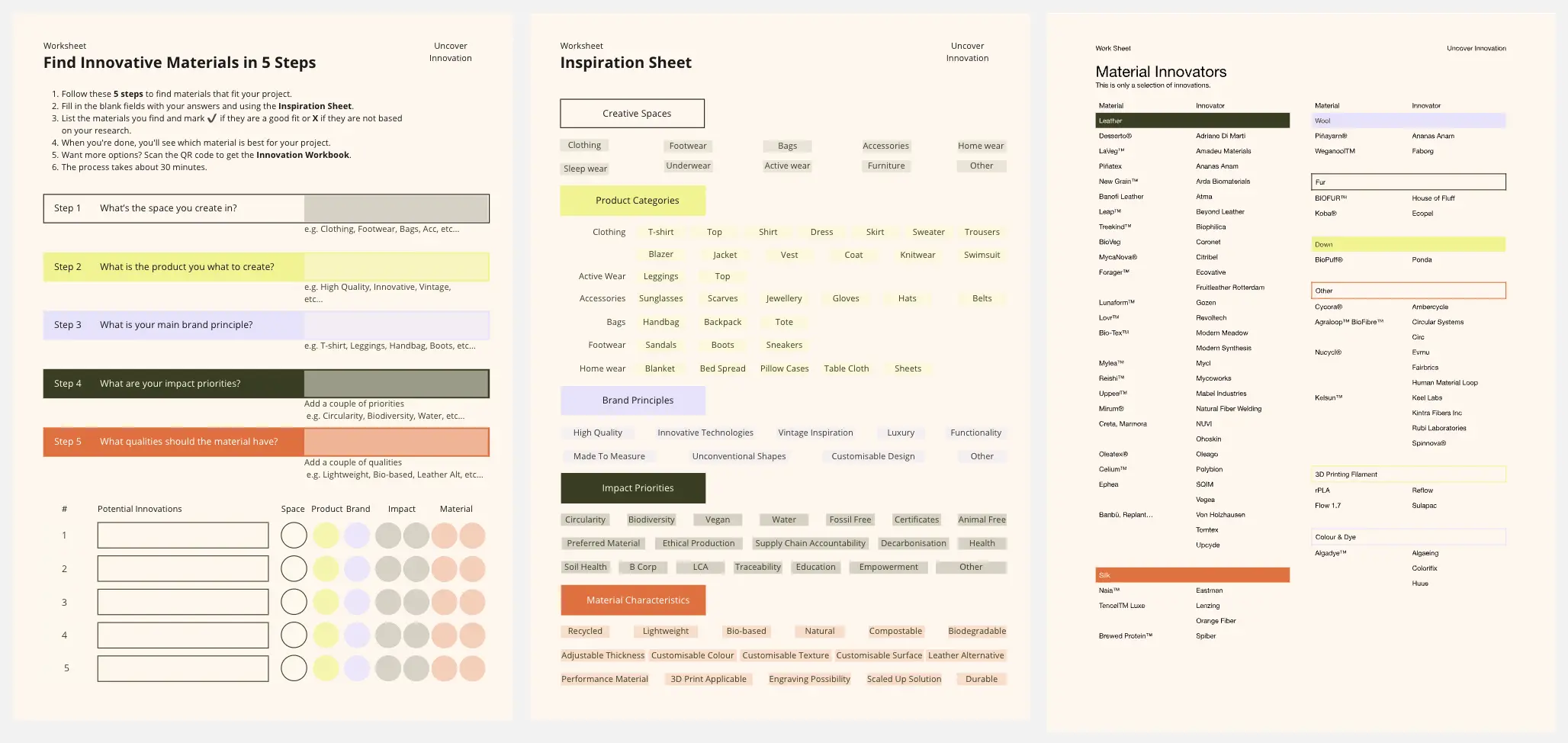1568x743 pixels.
Task: Select the Furniture tag
Action: tap(886, 166)
